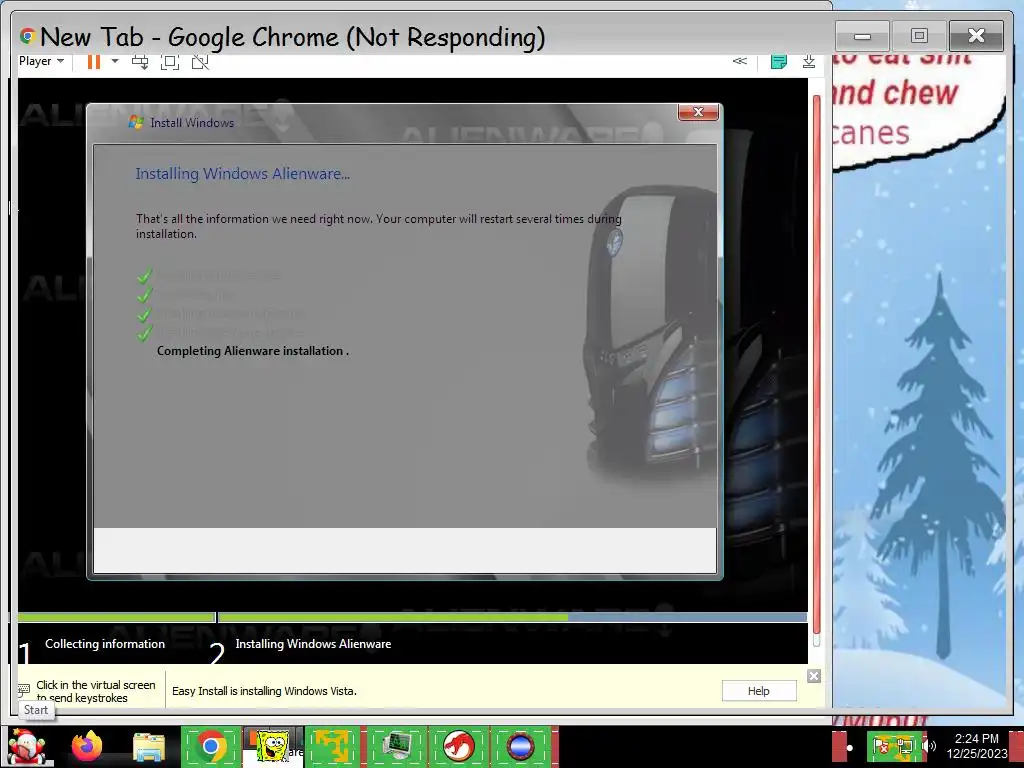Click the Chrome logo in the window title bar

(27, 36)
